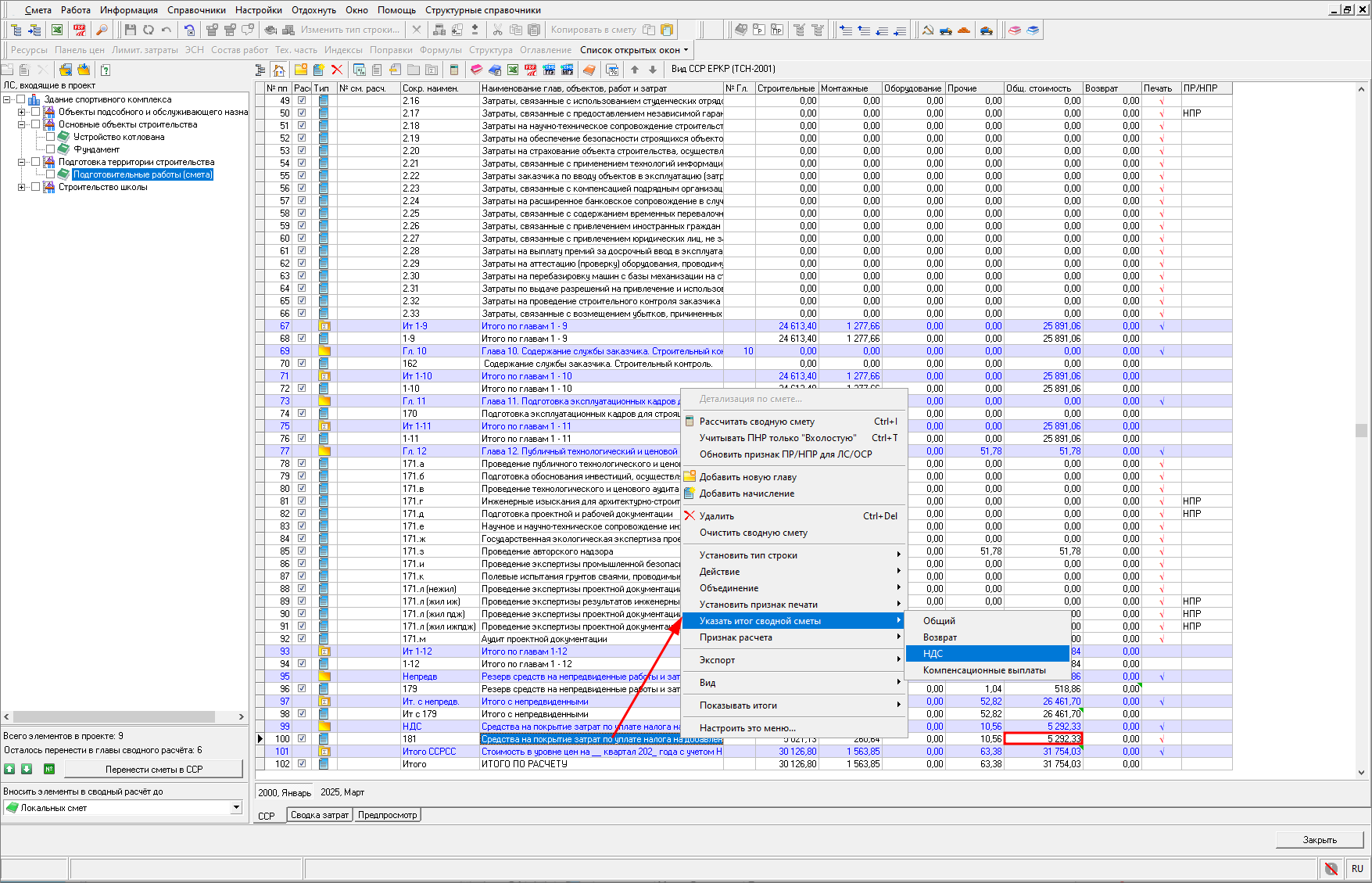Image resolution: width=1372 pixels, height=883 pixels.
Task: Uncheck the calculation checkbox in row 100
Action: click(302, 738)
